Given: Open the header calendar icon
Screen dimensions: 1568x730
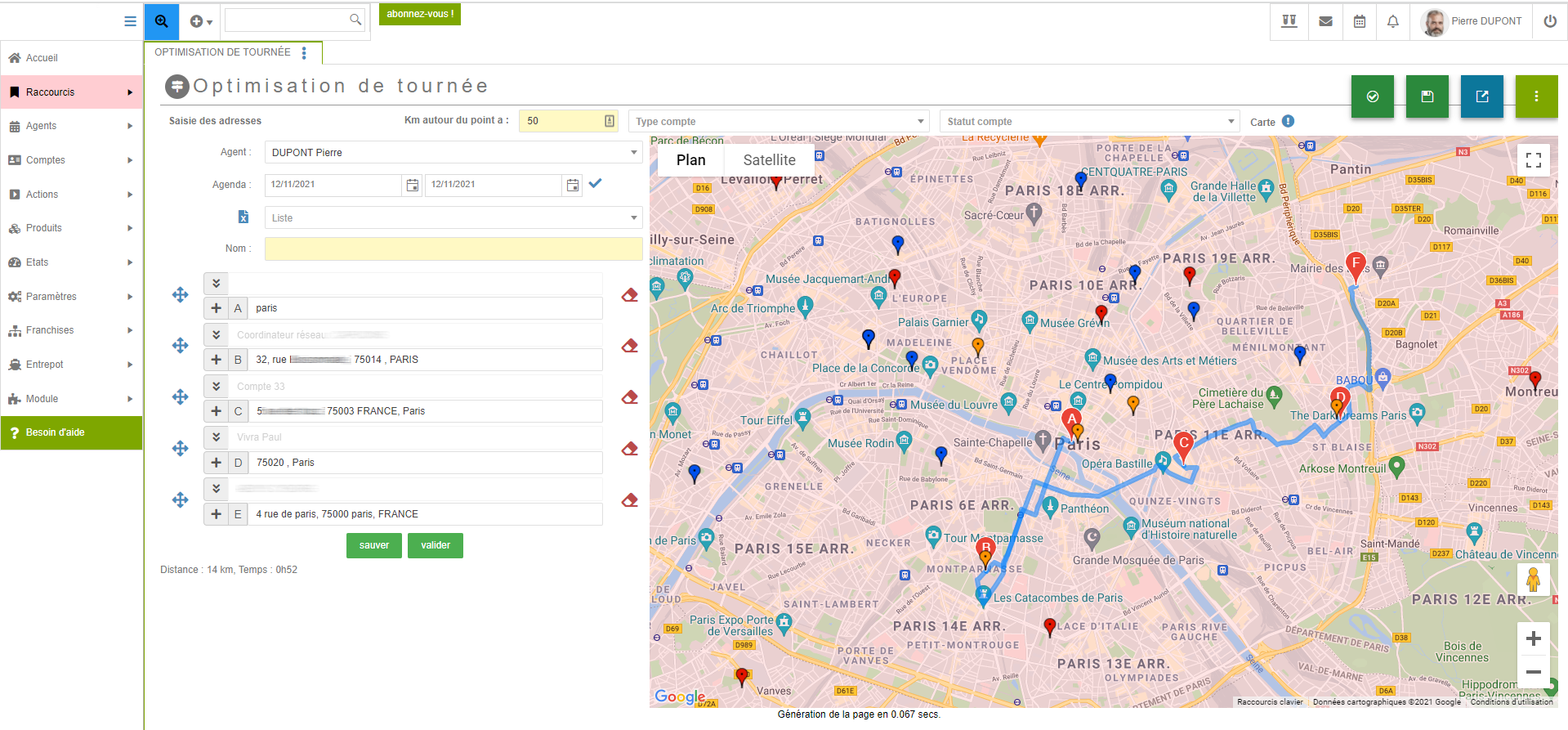Looking at the screenshot, I should coord(1360,21).
